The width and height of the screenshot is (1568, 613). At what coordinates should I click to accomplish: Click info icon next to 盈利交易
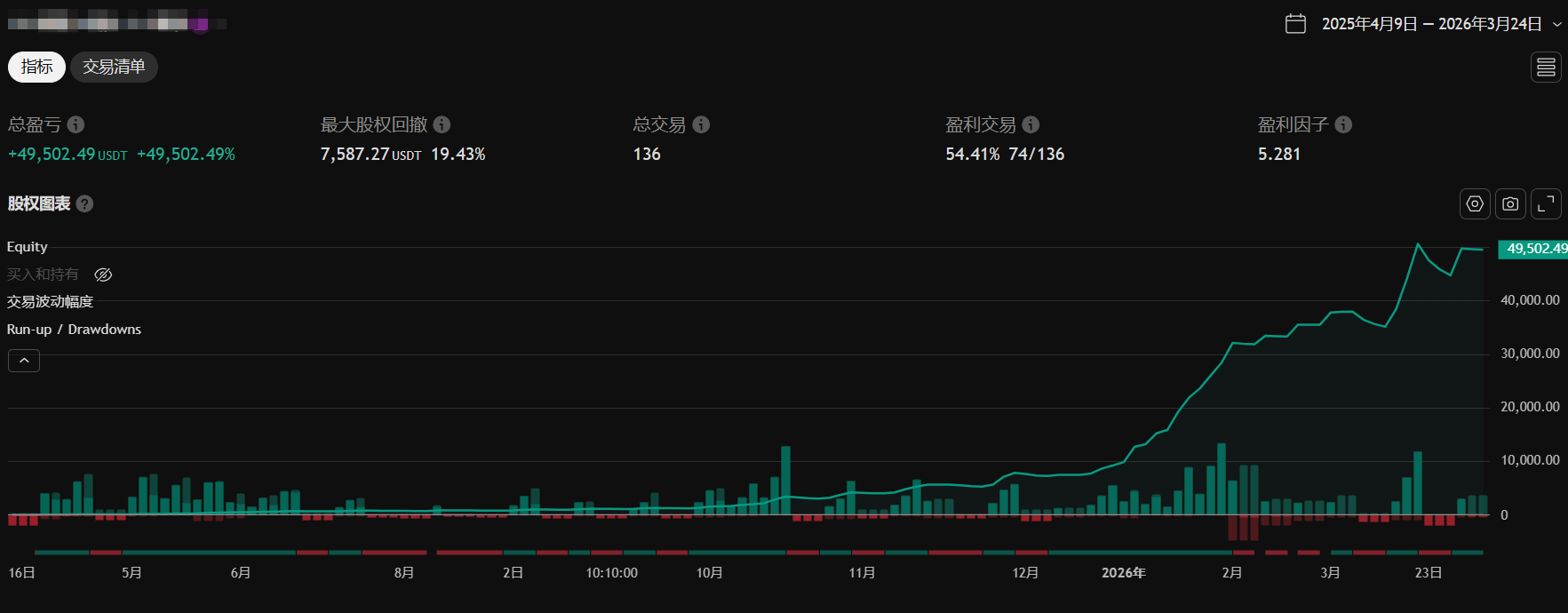(x=1031, y=124)
